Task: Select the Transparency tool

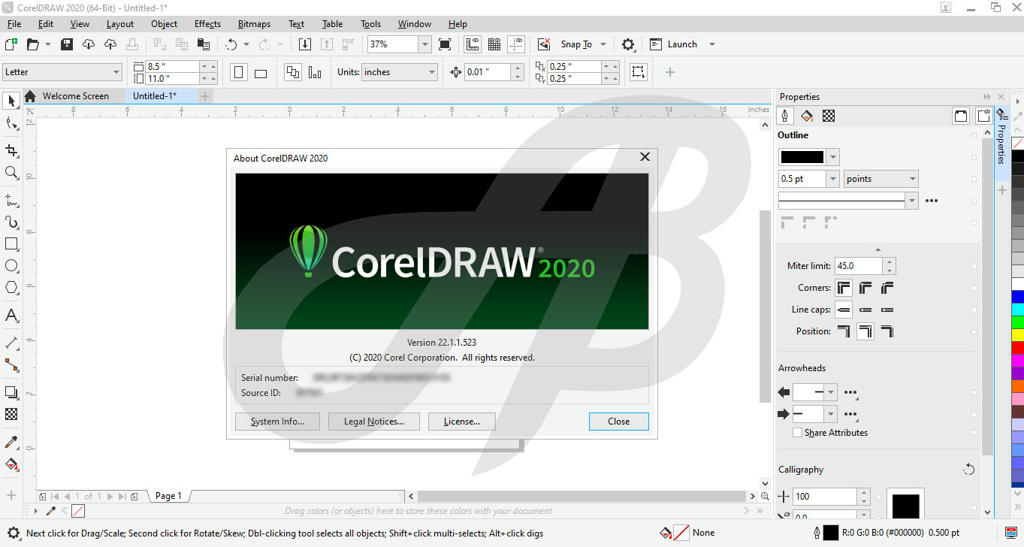Action: pos(11,414)
